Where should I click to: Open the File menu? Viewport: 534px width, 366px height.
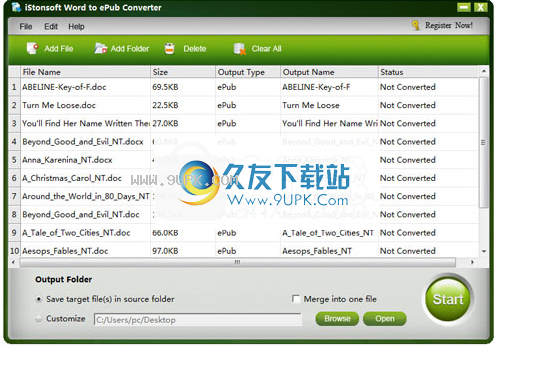(x=26, y=27)
